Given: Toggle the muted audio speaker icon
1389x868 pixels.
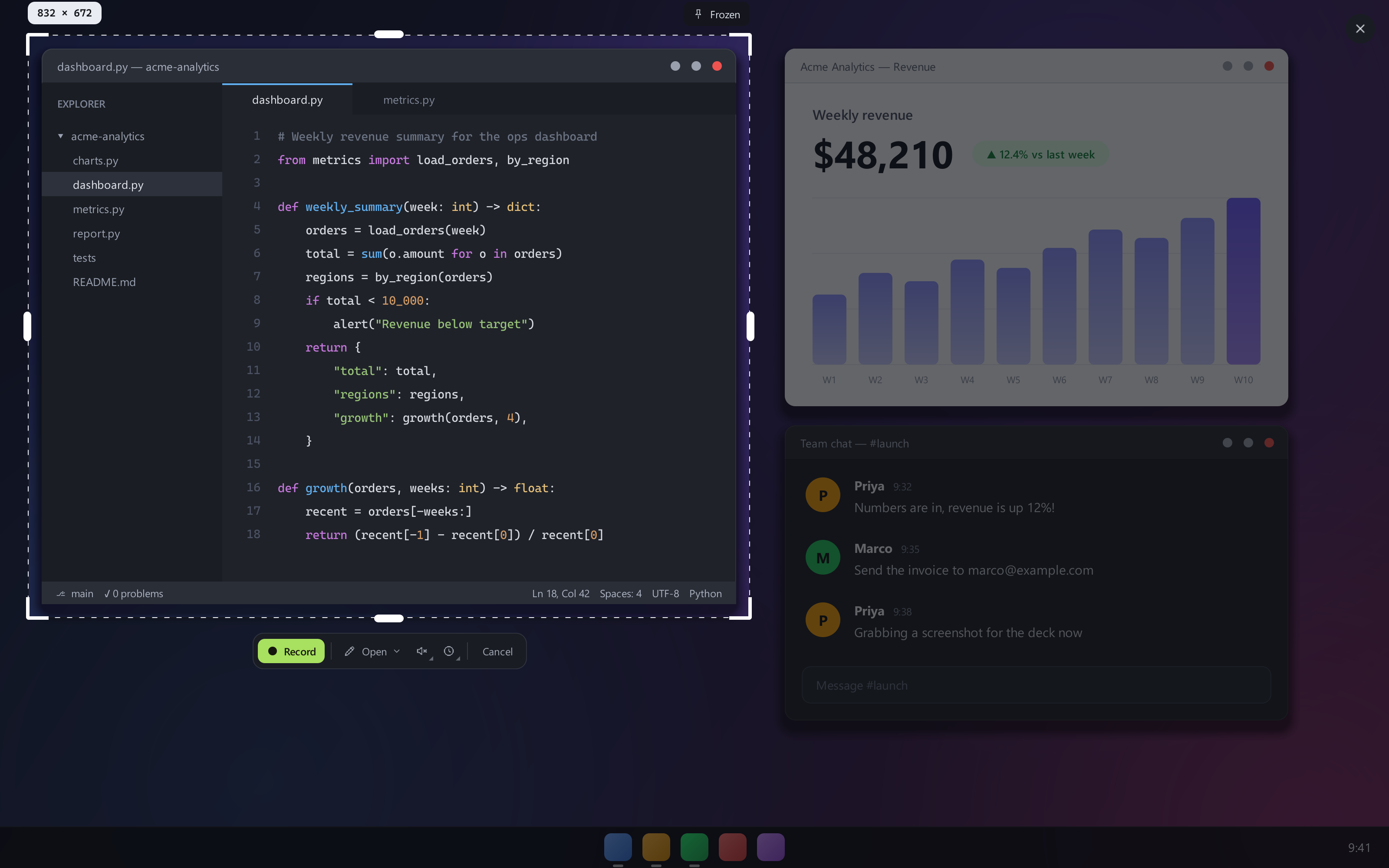Looking at the screenshot, I should [422, 651].
